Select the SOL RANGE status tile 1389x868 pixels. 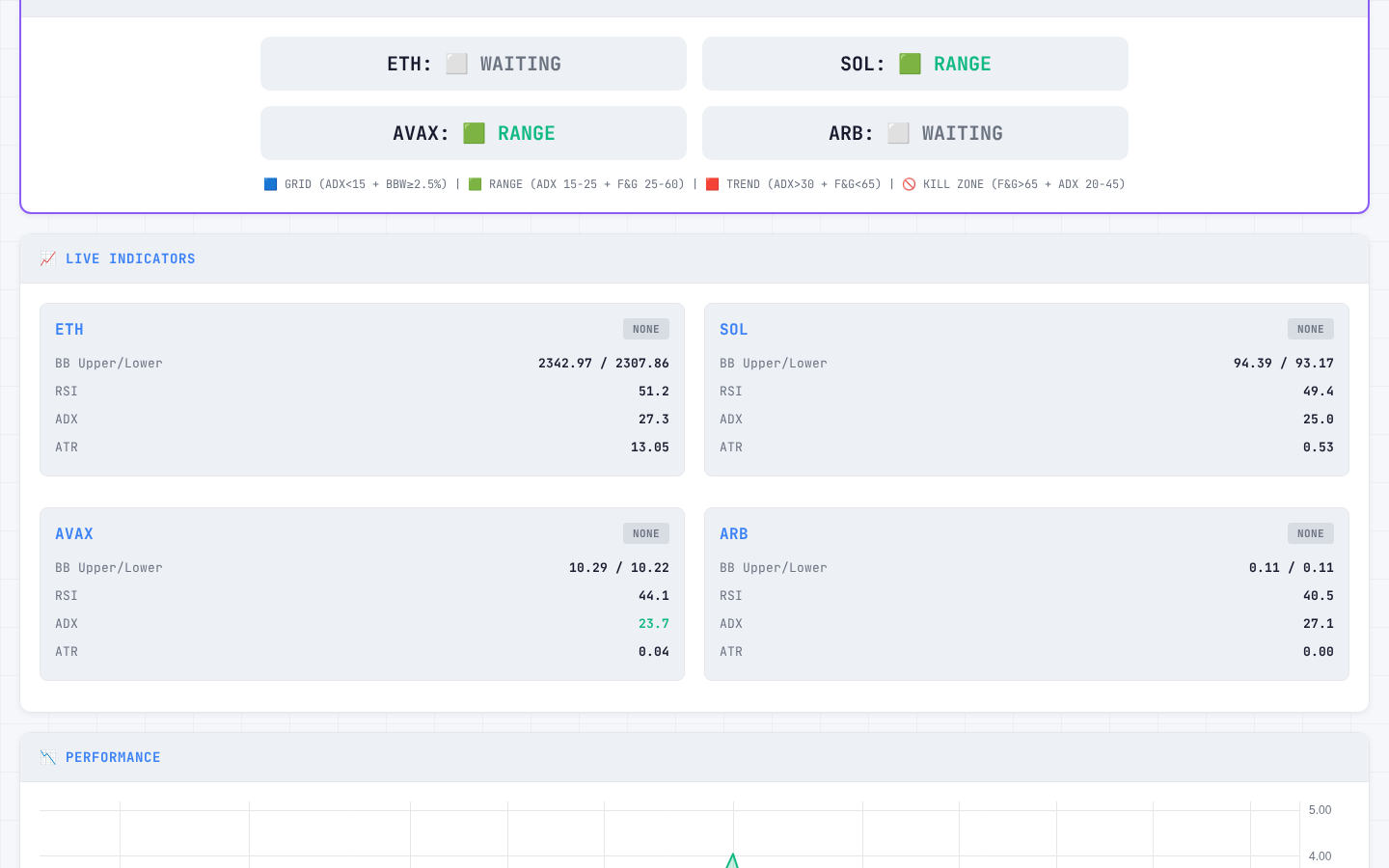point(914,64)
